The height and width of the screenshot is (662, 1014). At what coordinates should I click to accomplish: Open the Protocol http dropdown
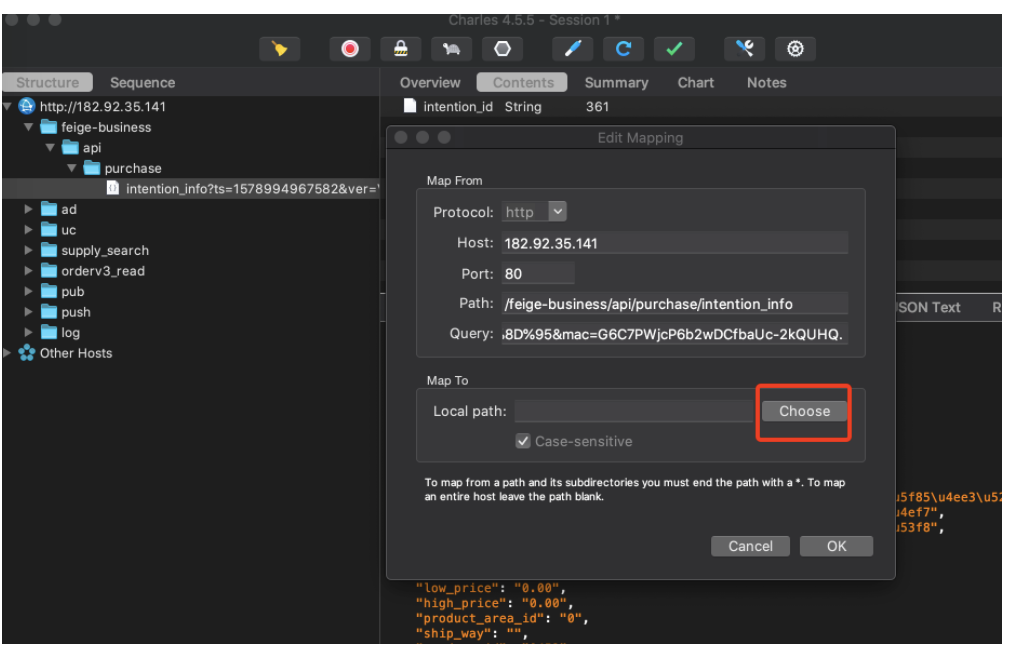tap(534, 212)
